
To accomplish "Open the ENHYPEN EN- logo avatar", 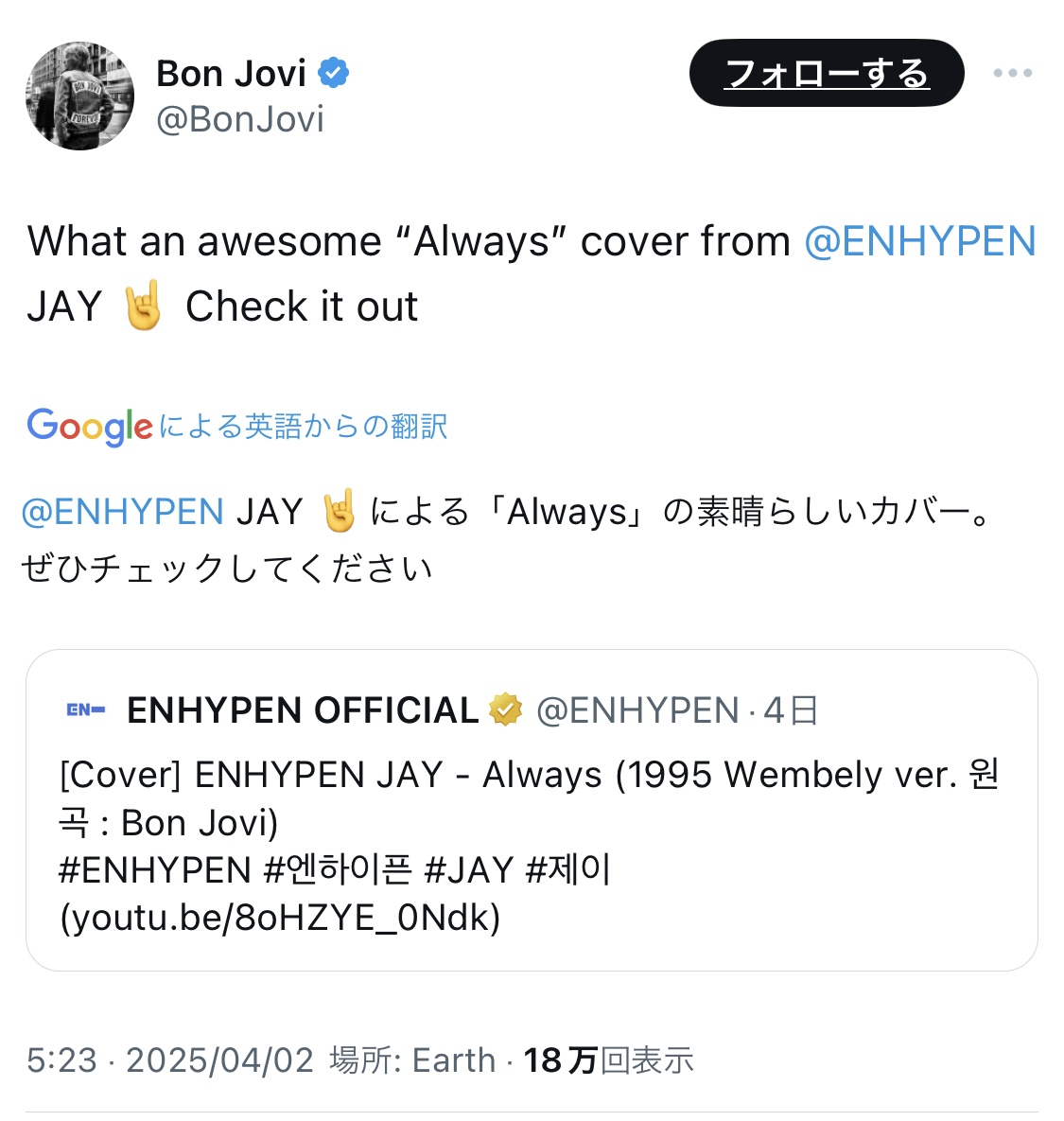I will pos(86,709).
